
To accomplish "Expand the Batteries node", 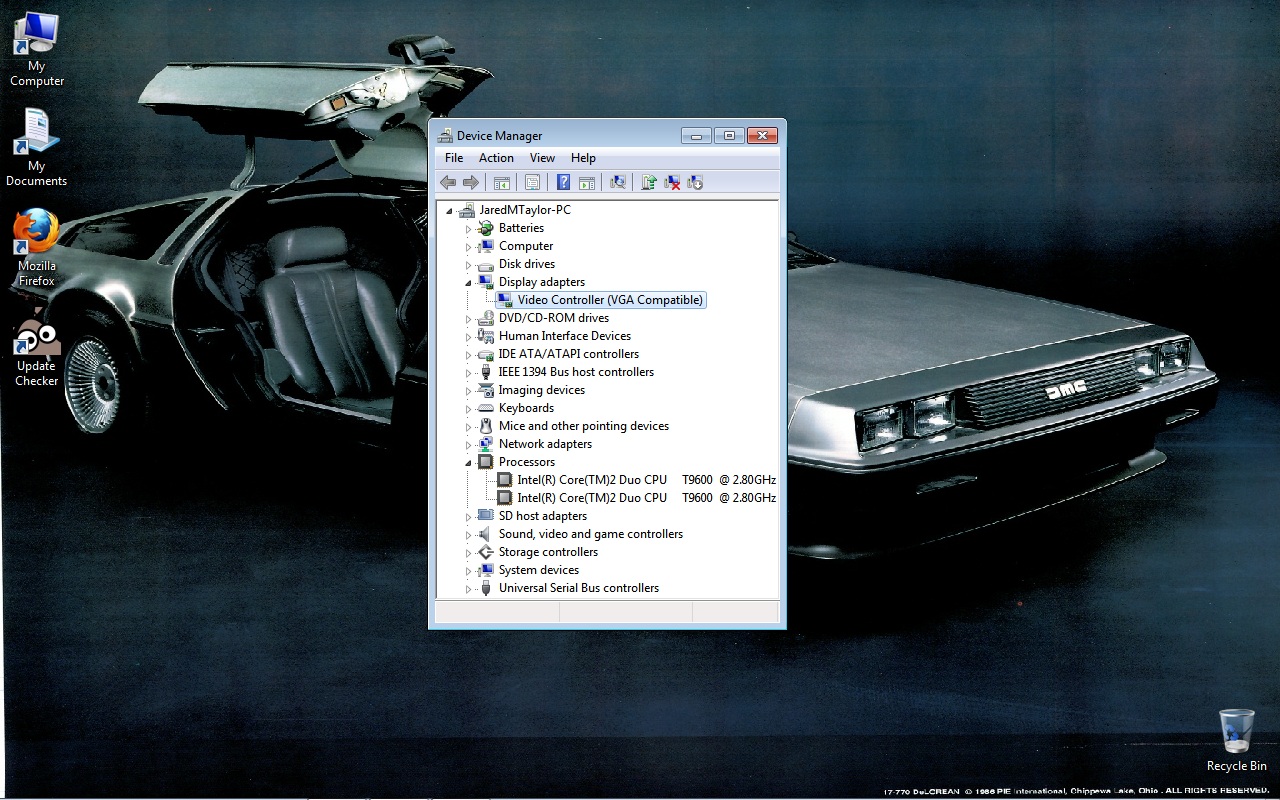I will point(468,229).
